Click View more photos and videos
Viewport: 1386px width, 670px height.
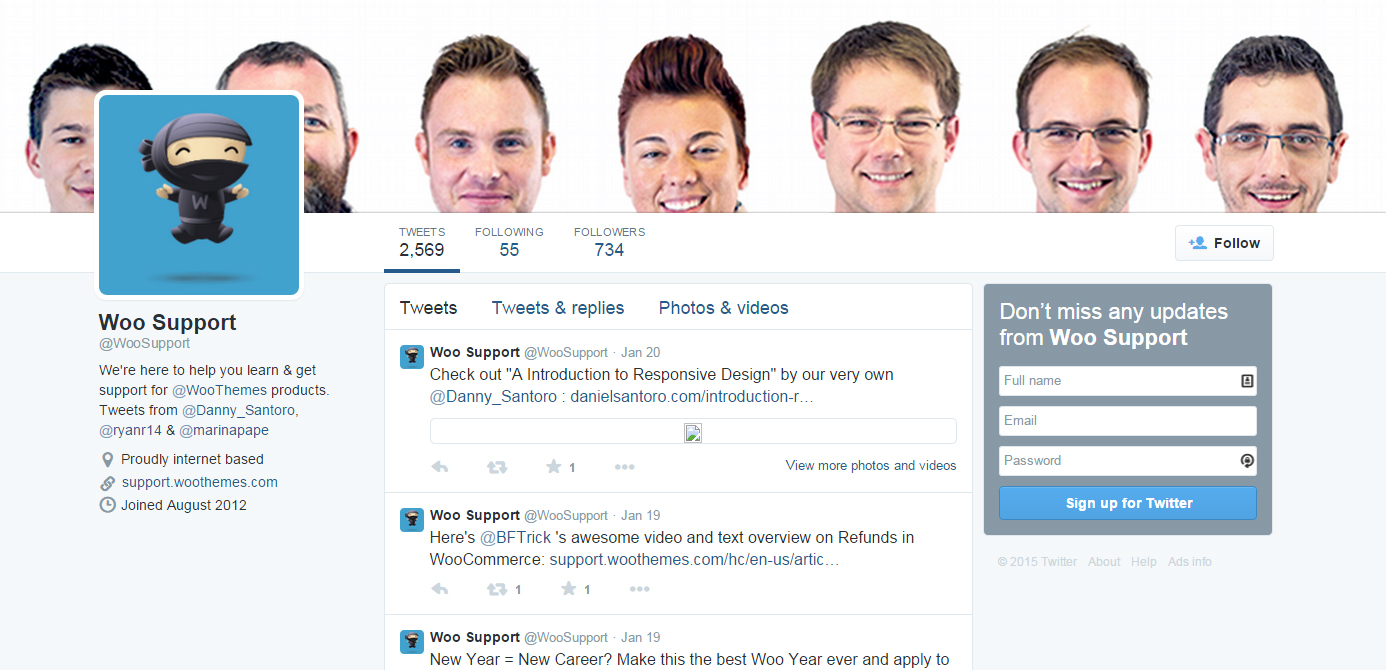click(x=871, y=465)
